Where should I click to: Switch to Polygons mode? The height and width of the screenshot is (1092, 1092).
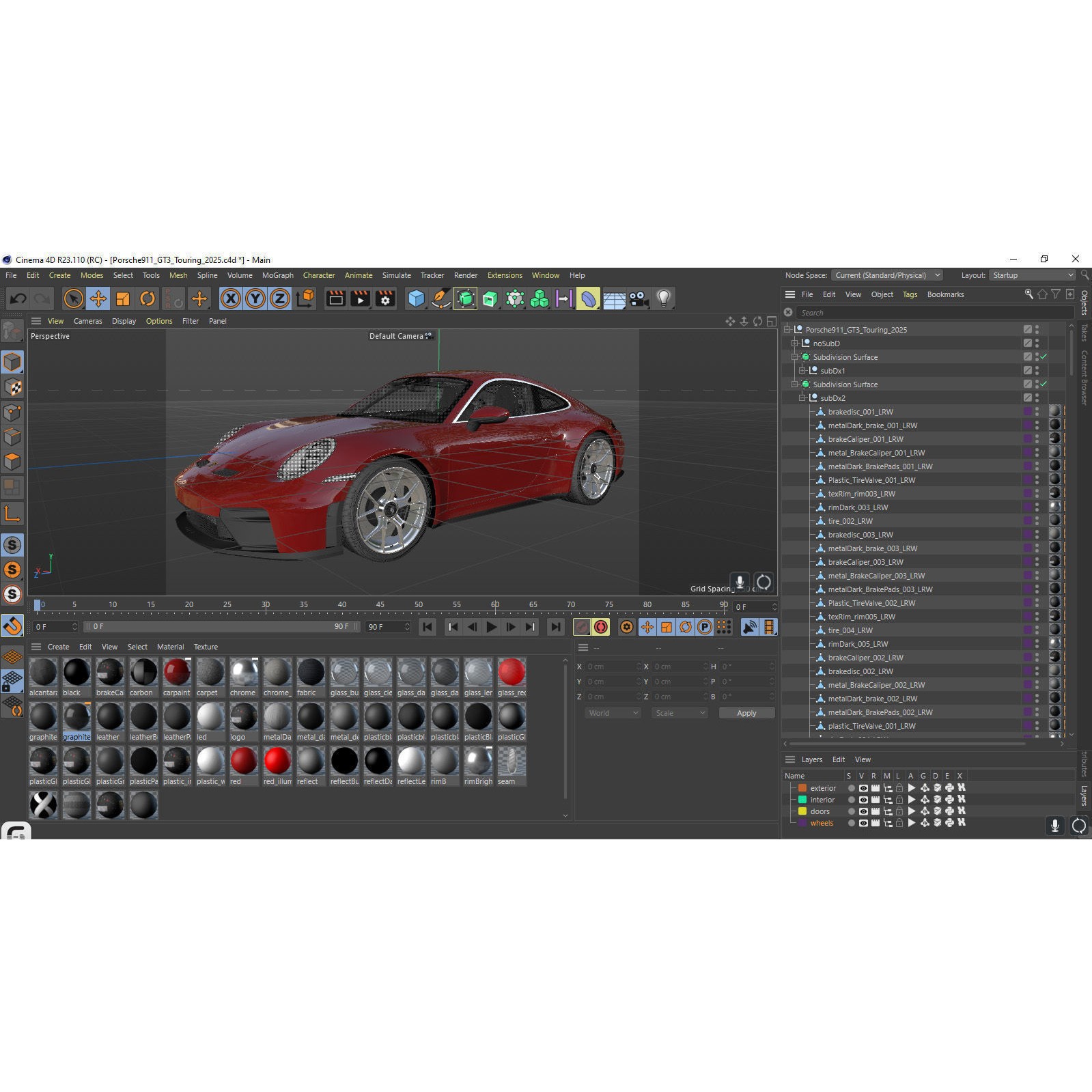[x=12, y=462]
